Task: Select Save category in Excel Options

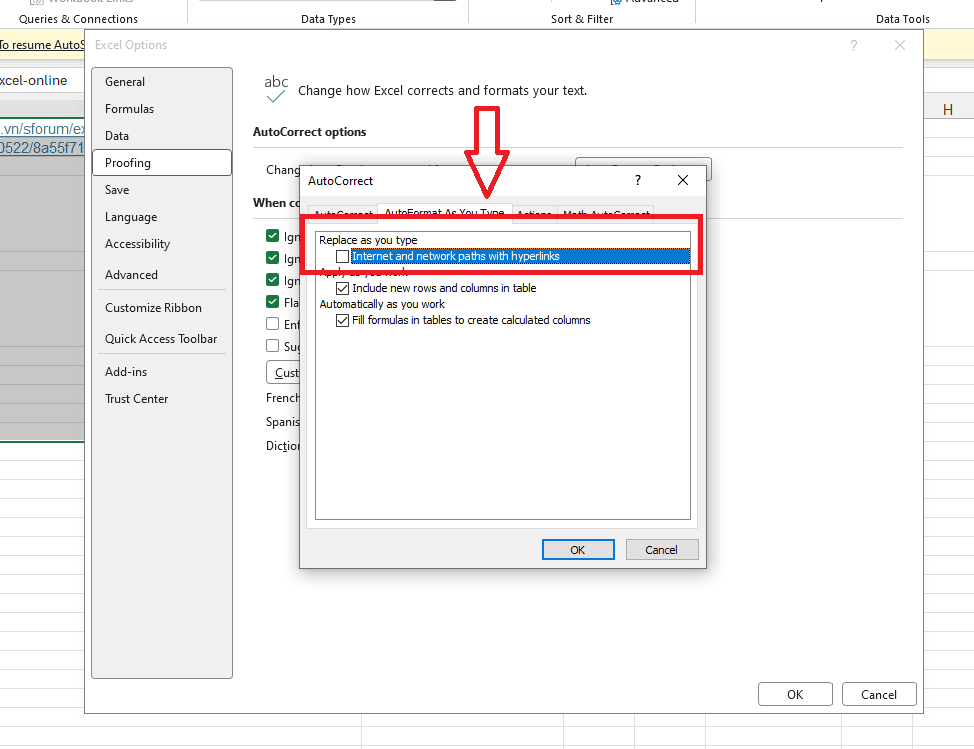Action: click(162, 190)
